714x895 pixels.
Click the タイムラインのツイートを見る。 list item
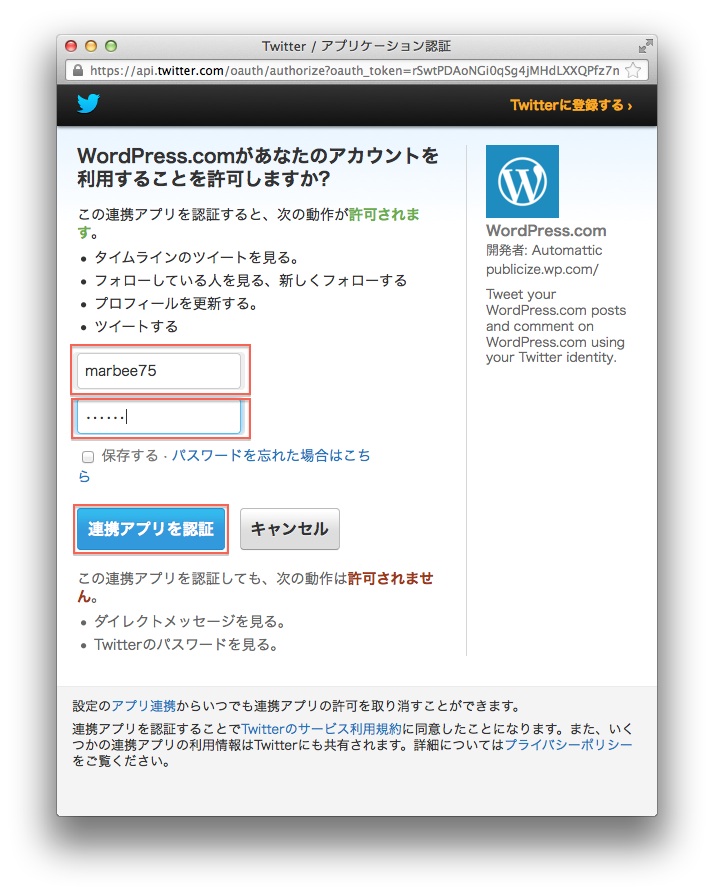point(197,257)
